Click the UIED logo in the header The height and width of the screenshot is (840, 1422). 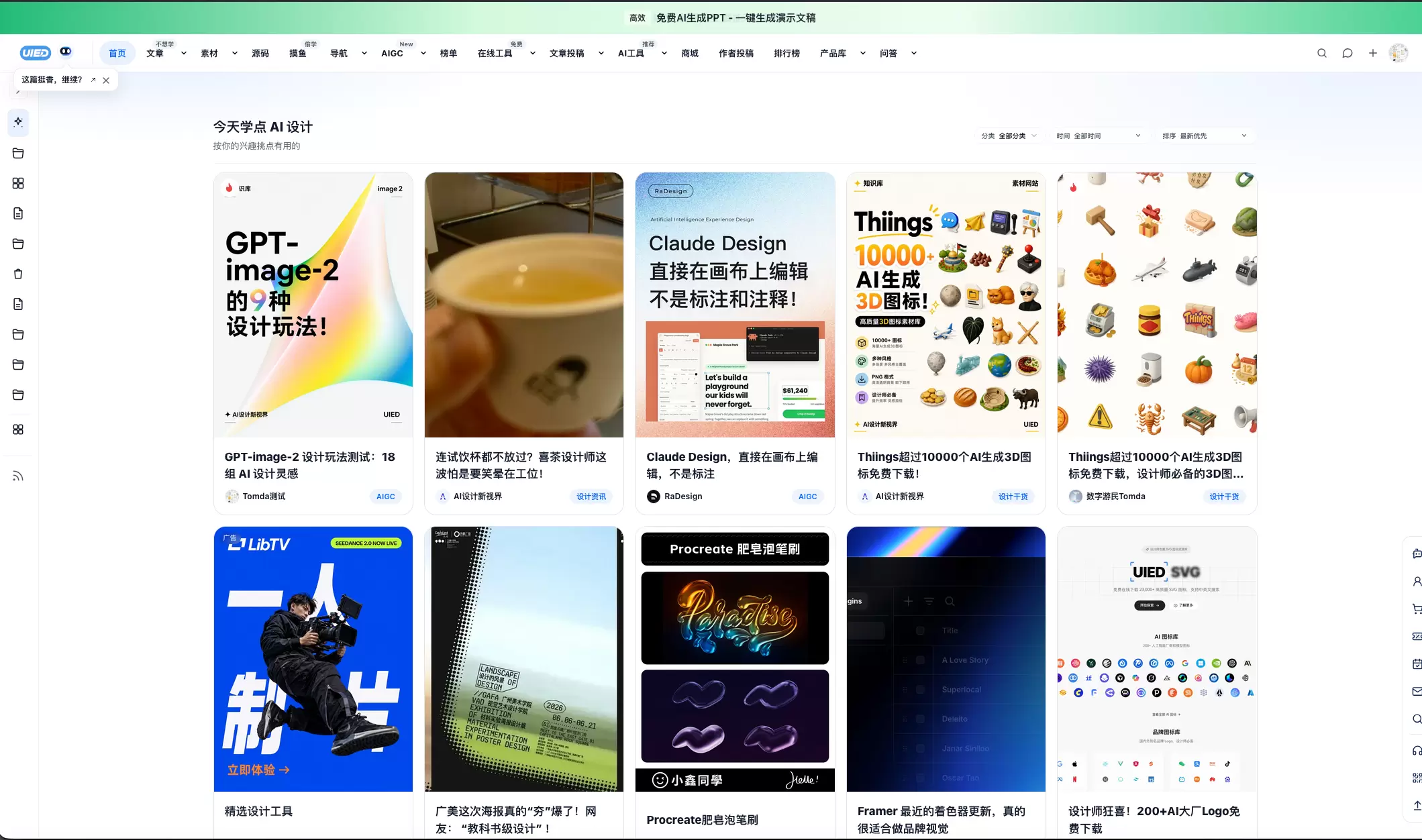coord(35,53)
